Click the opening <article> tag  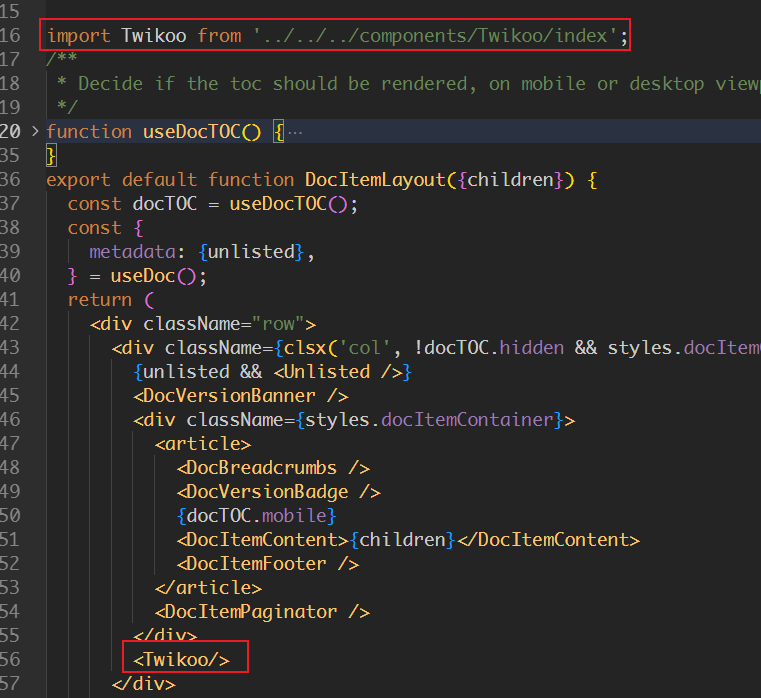coord(203,444)
